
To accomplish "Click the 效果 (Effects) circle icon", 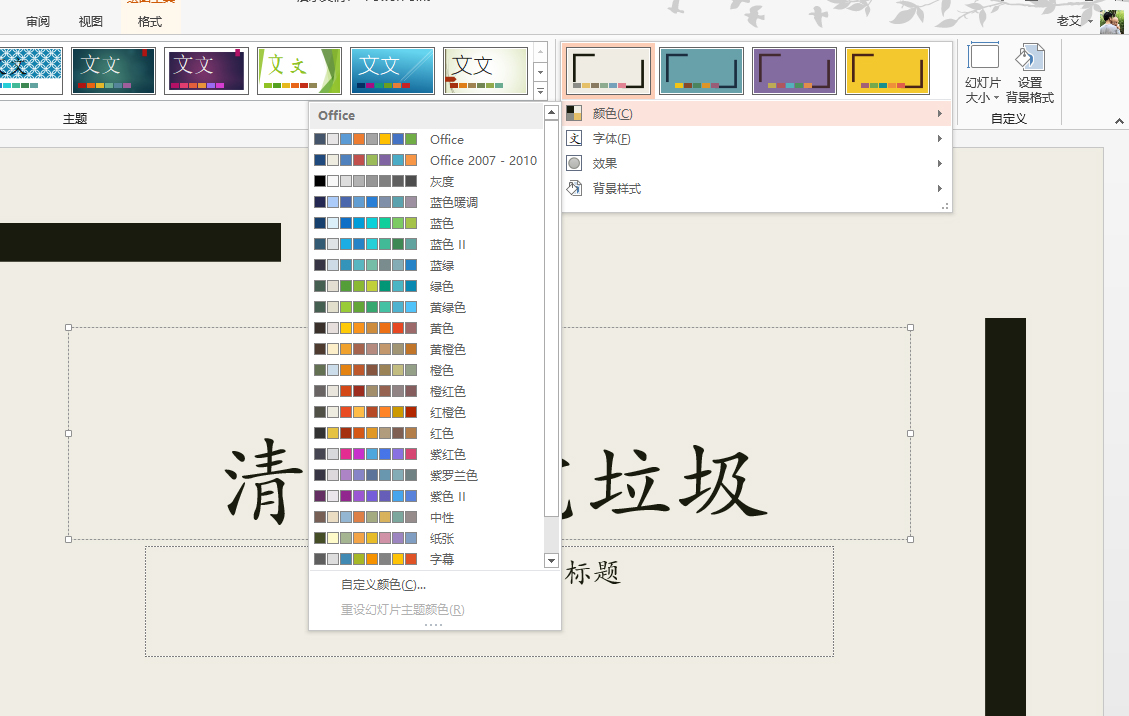I will coord(573,163).
